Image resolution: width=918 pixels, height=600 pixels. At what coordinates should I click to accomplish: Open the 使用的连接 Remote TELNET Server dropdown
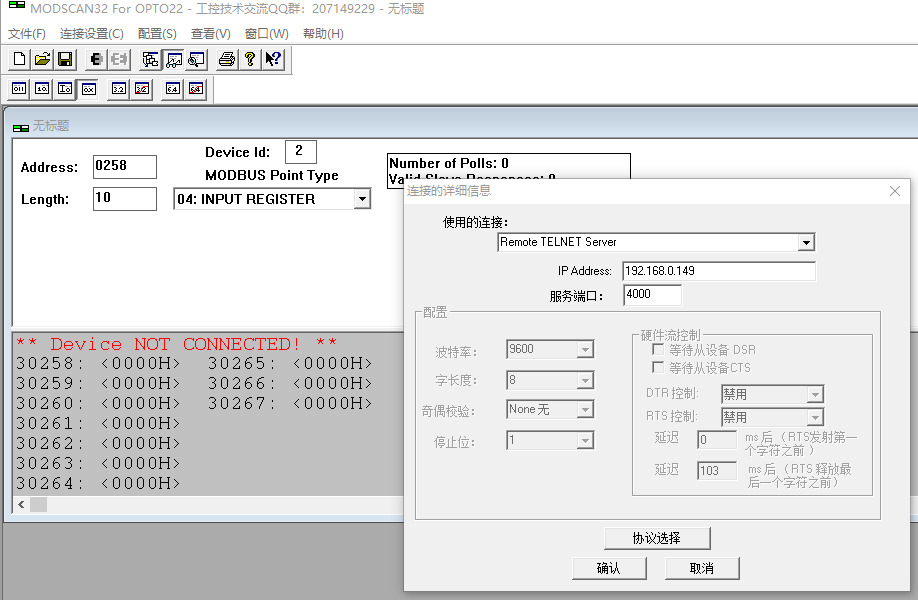tap(806, 242)
